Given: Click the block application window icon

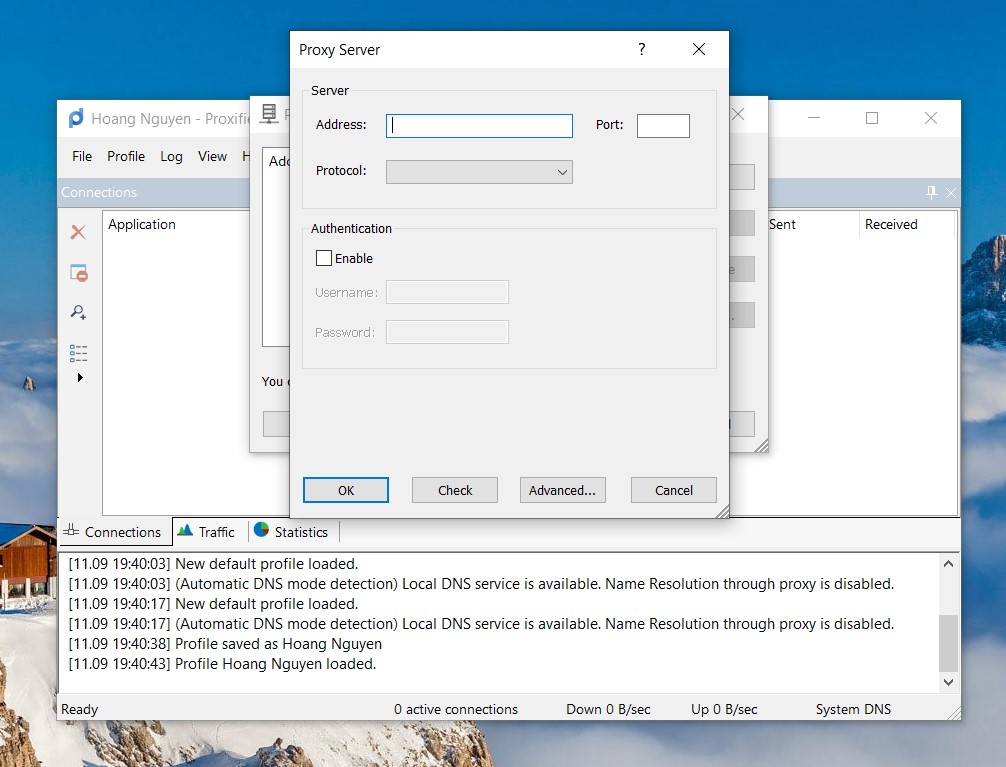Looking at the screenshot, I should [x=78, y=273].
